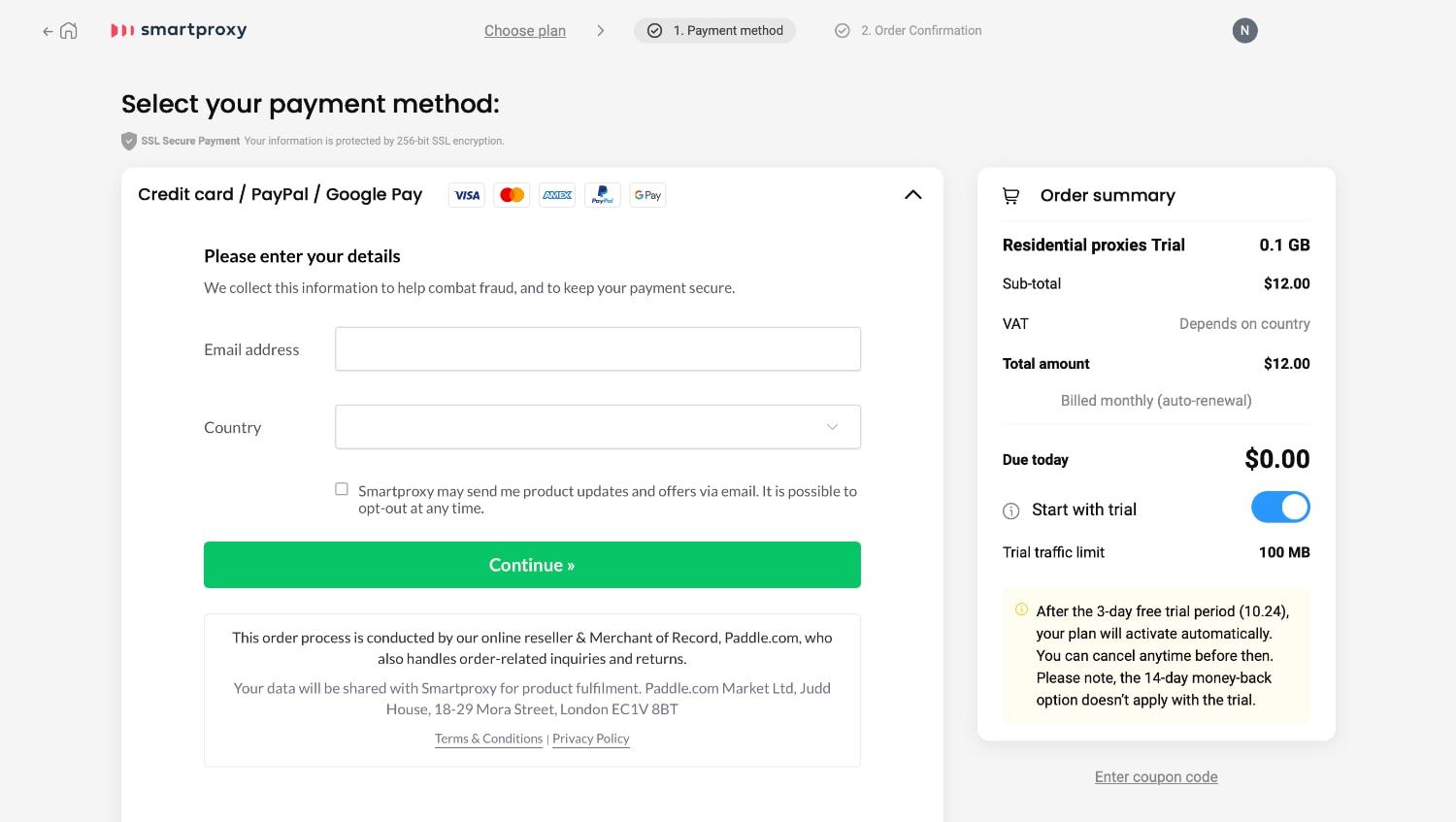This screenshot has width=1456, height=822.
Task: Tick the product updates email opt-in checkbox
Action: click(342, 489)
